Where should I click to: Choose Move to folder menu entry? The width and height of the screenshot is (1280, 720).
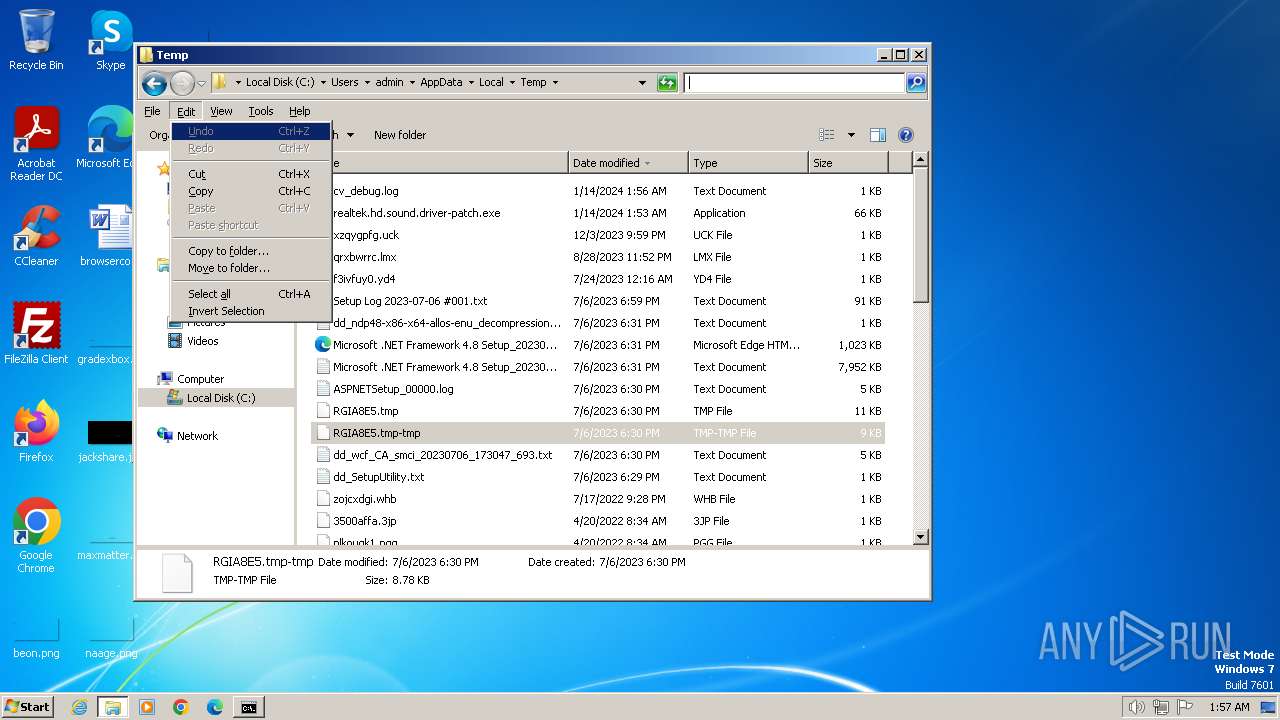(x=251, y=268)
